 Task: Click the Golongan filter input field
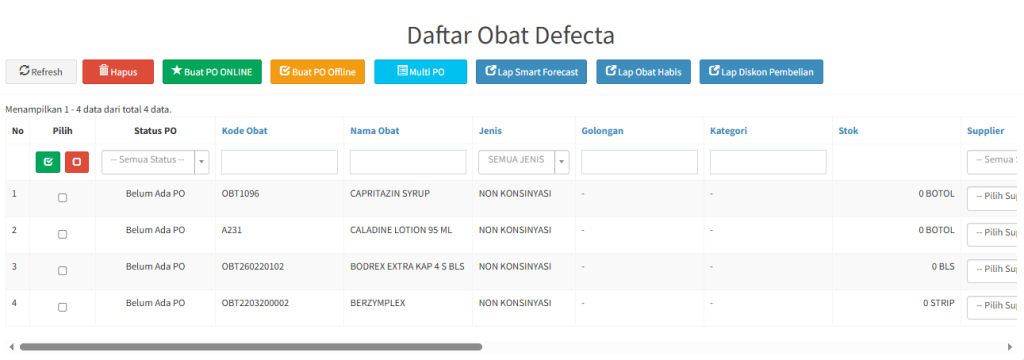click(x=639, y=162)
